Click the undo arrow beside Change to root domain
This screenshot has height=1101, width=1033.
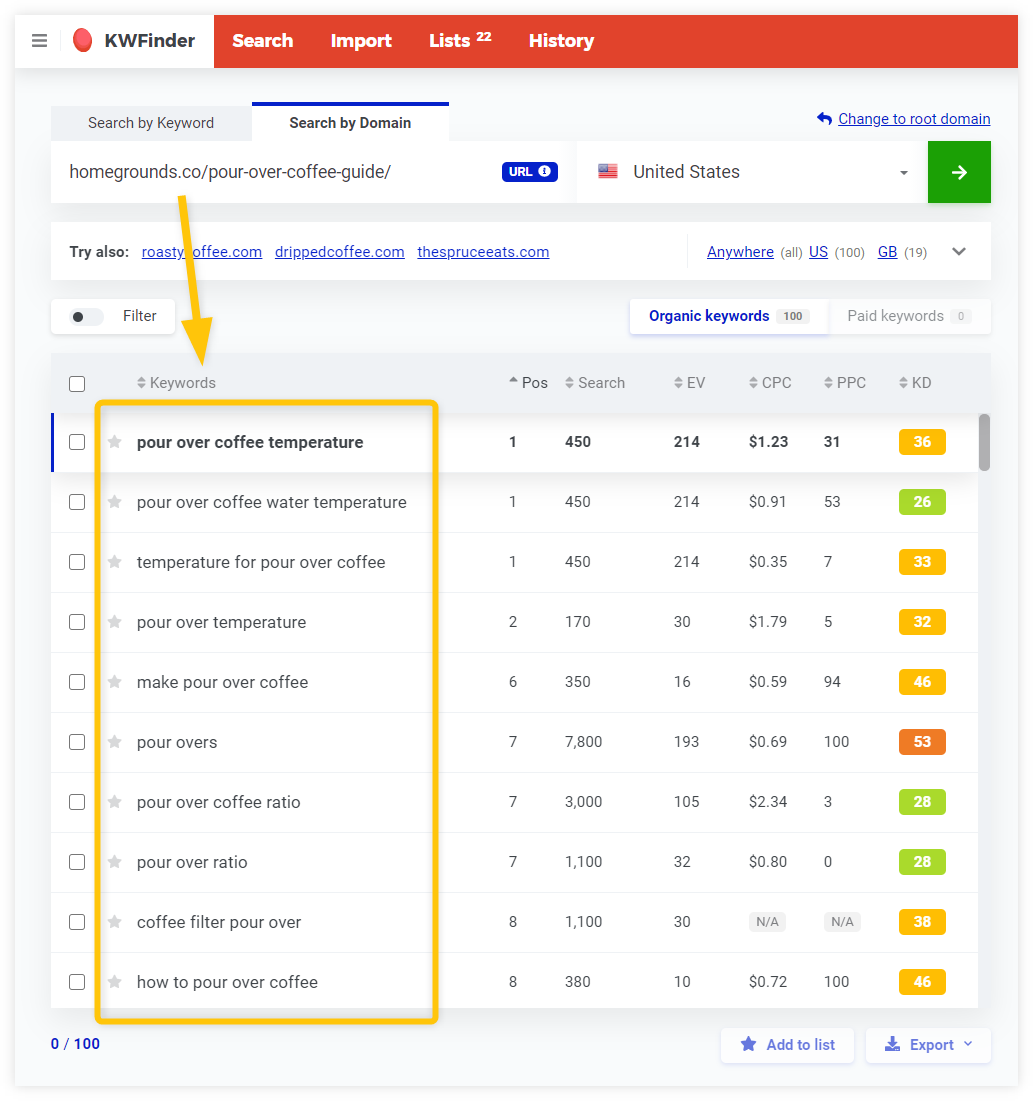click(824, 119)
